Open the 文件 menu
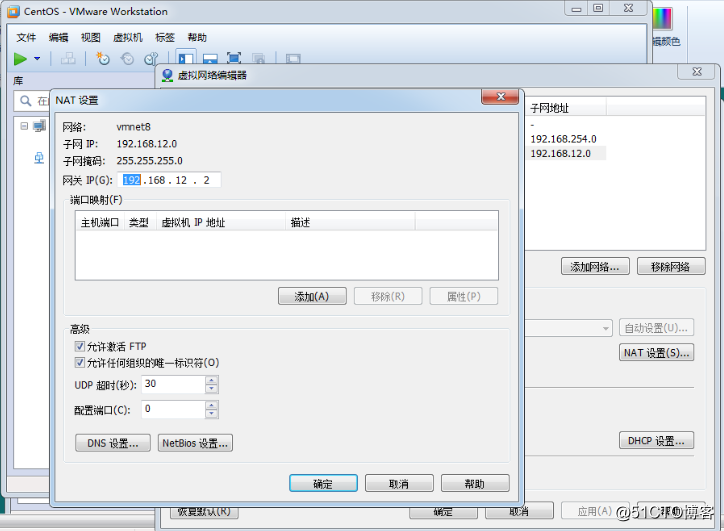724x531 pixels. (x=26, y=37)
